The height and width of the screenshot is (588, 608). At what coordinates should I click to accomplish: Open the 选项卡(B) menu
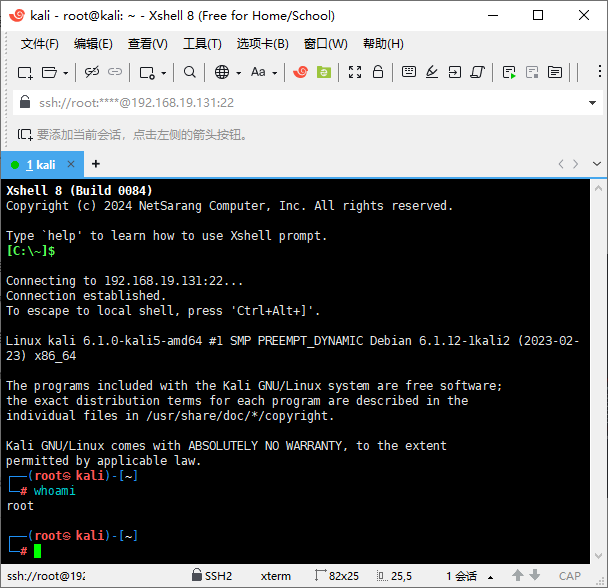[263, 44]
